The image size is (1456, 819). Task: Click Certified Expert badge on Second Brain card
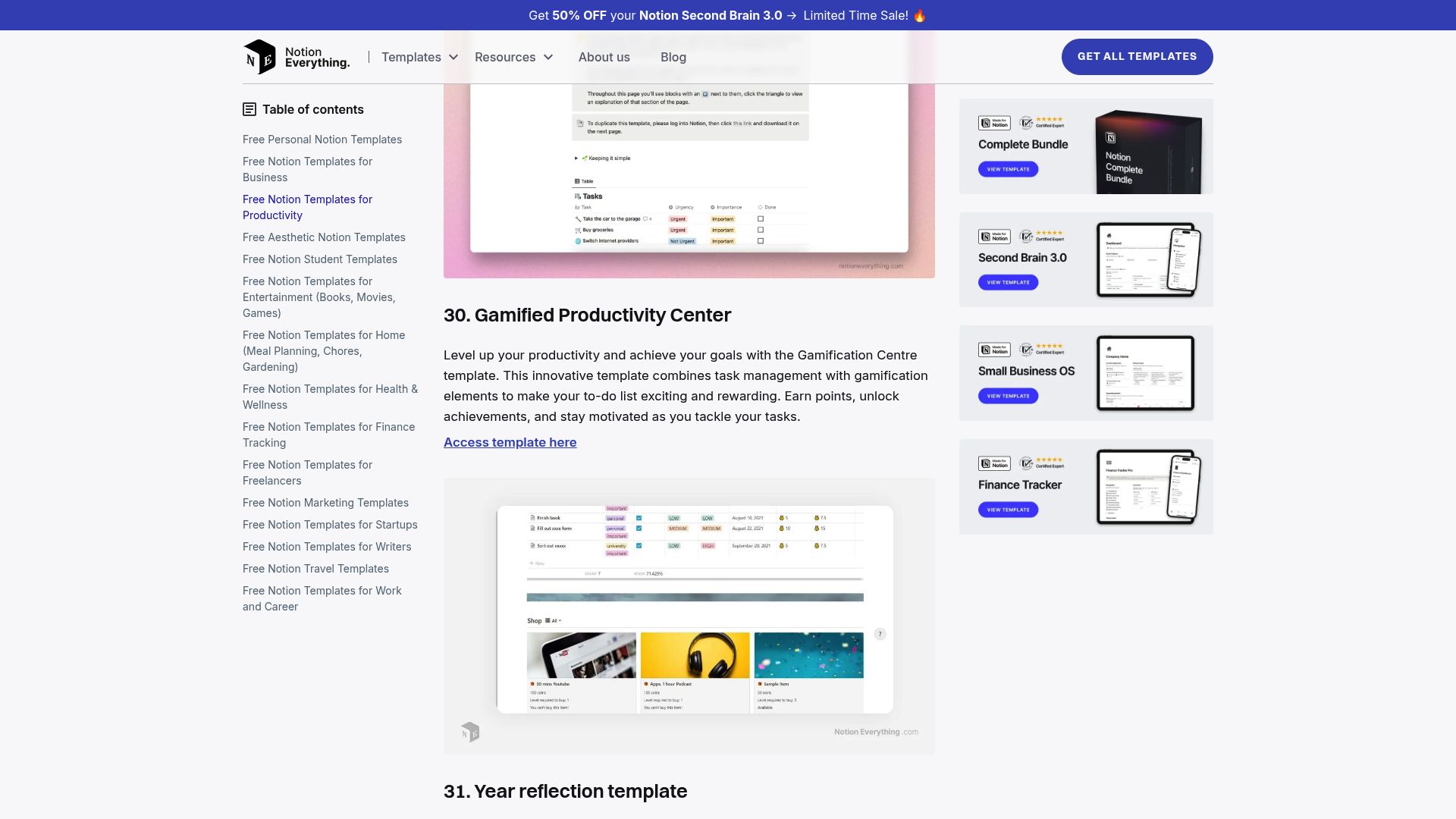1042,236
